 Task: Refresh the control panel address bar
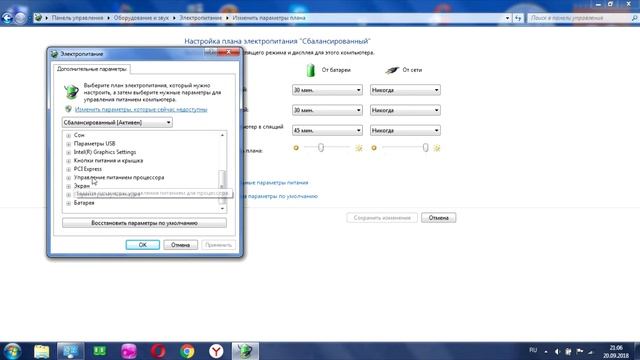point(518,18)
